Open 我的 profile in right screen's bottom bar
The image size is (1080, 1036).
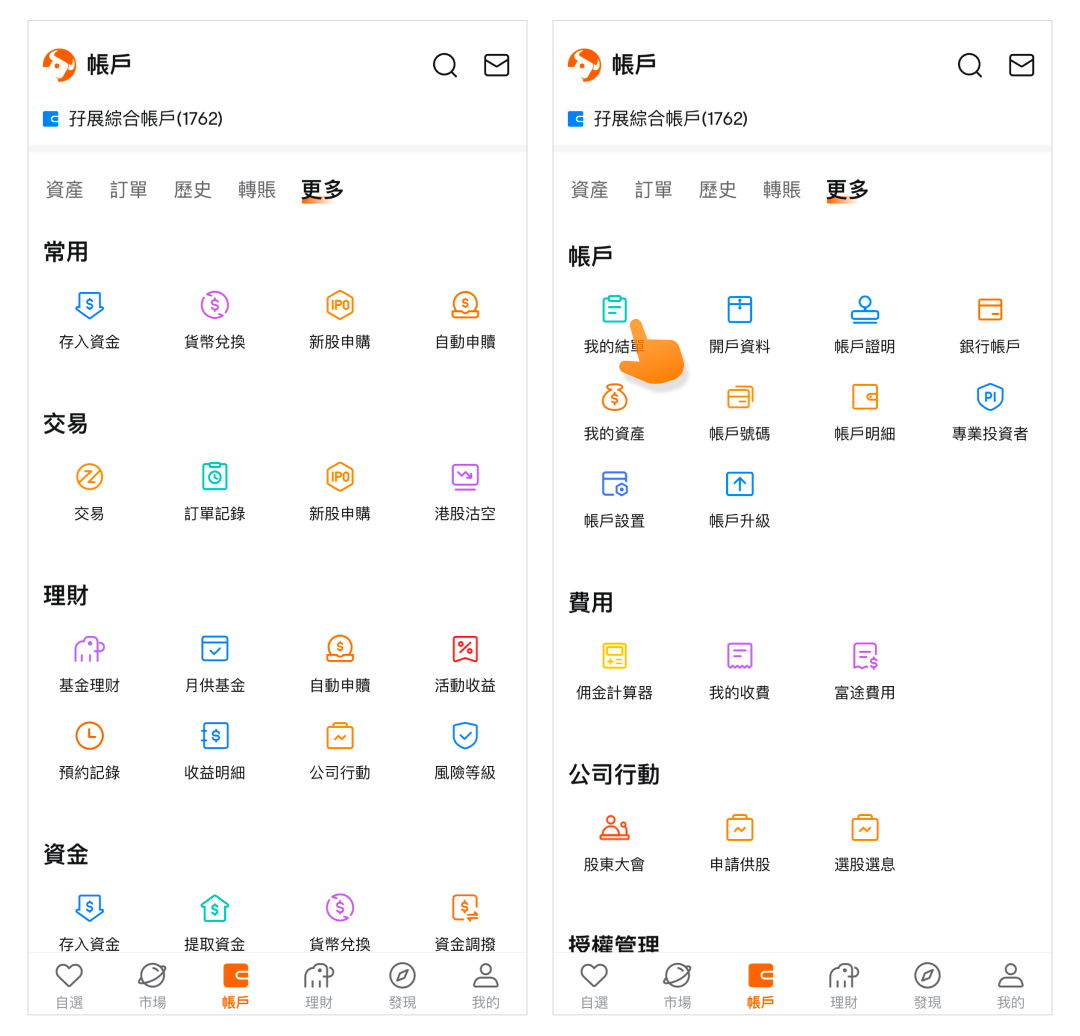point(1010,985)
